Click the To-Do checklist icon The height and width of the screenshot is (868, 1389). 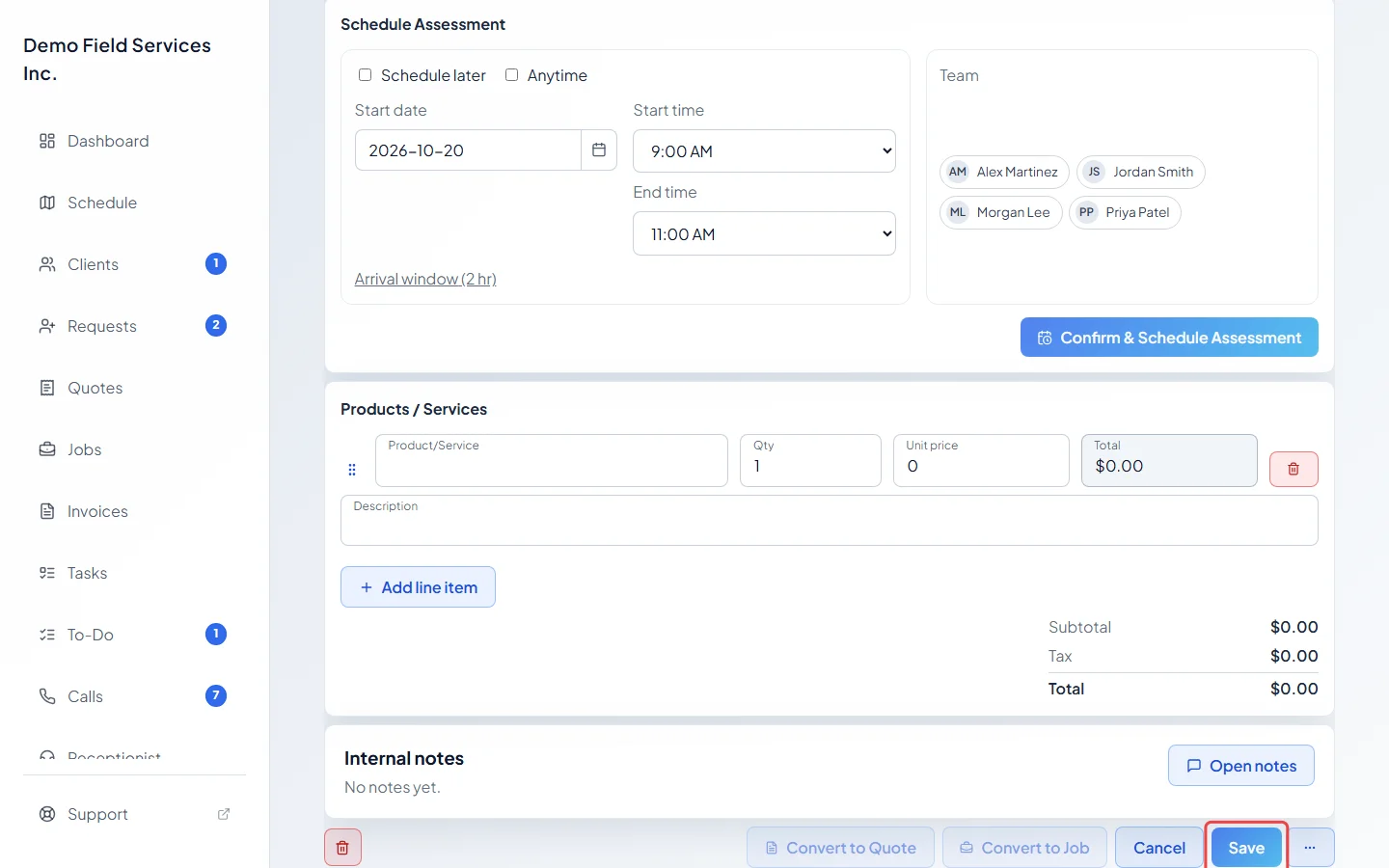pos(47,635)
